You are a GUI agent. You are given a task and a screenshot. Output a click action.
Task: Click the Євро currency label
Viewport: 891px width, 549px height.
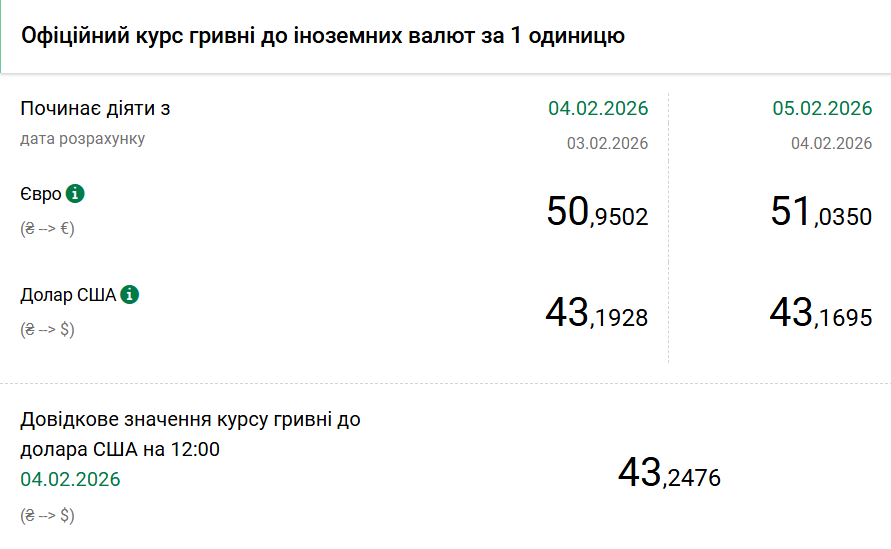(41, 194)
